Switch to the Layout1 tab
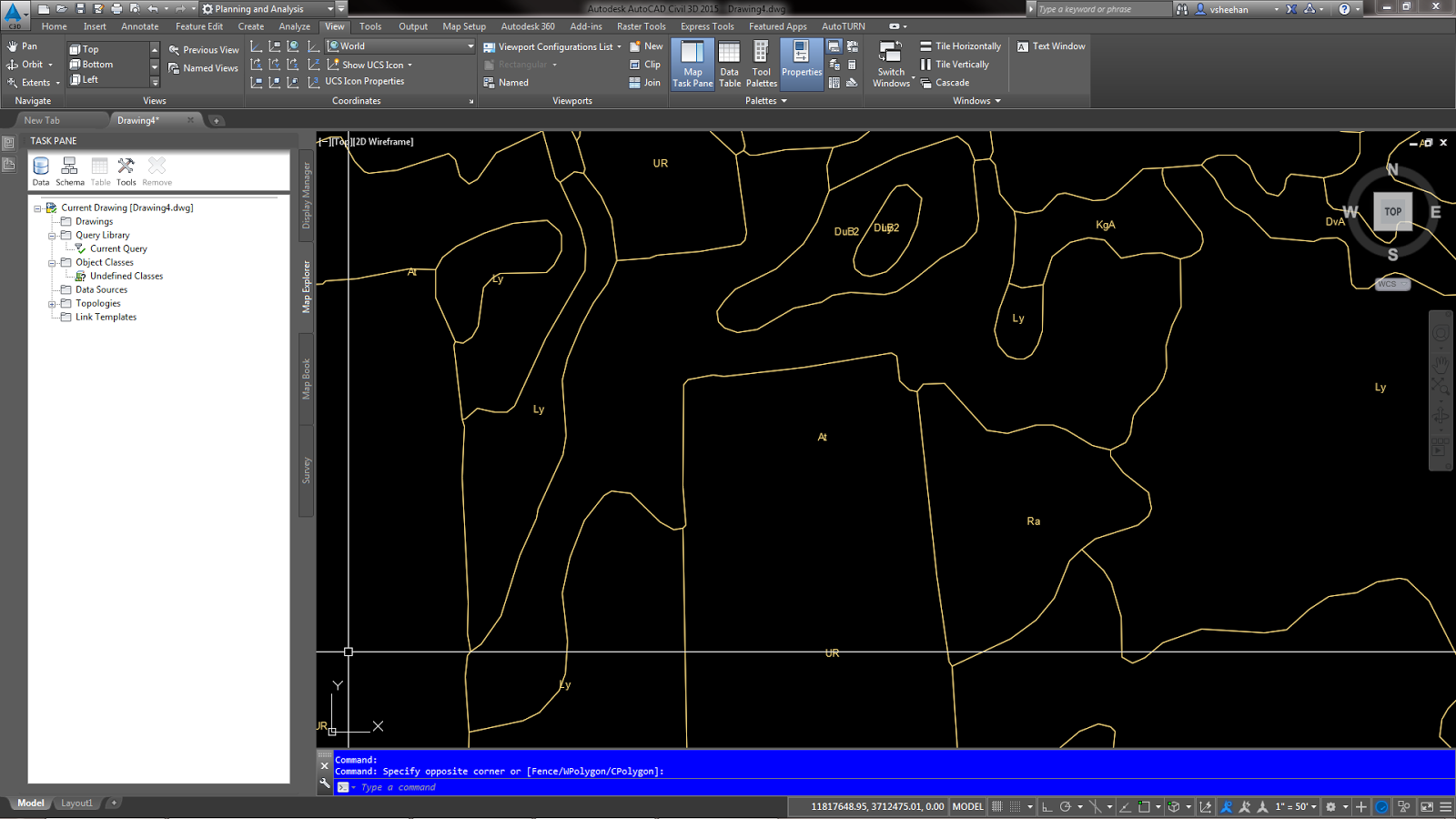 (x=76, y=803)
